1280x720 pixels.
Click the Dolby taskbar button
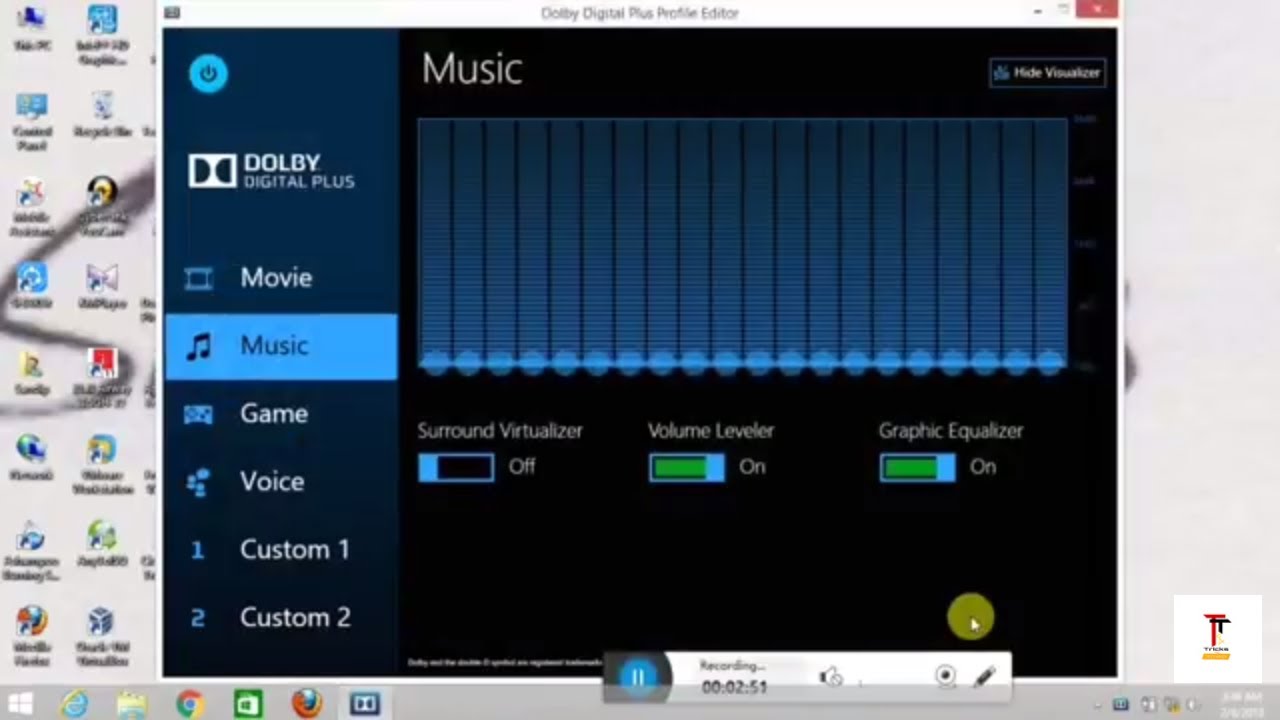364,704
